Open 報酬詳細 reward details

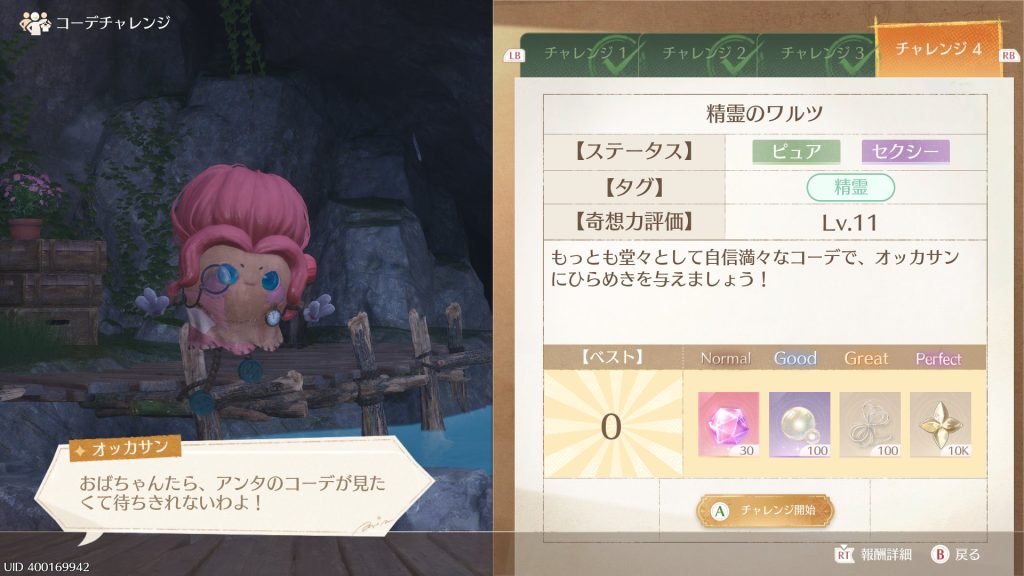pyautogui.click(x=874, y=554)
